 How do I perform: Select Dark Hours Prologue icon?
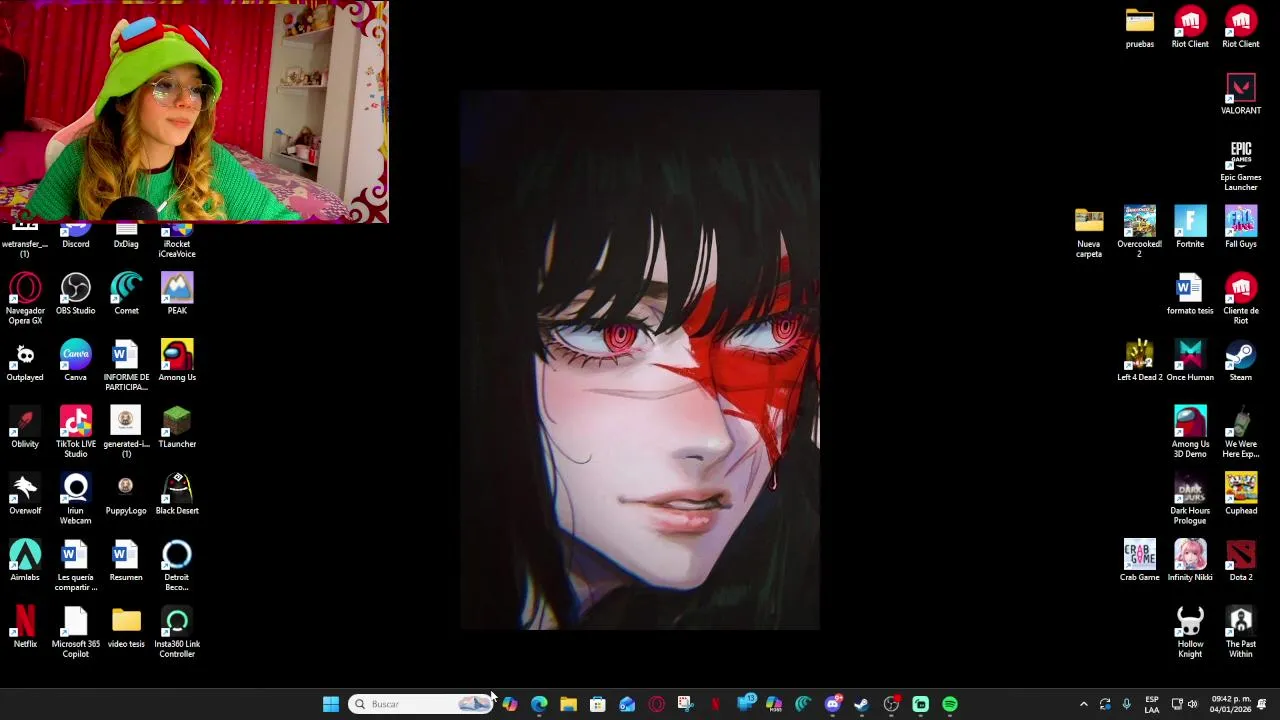coord(1190,499)
